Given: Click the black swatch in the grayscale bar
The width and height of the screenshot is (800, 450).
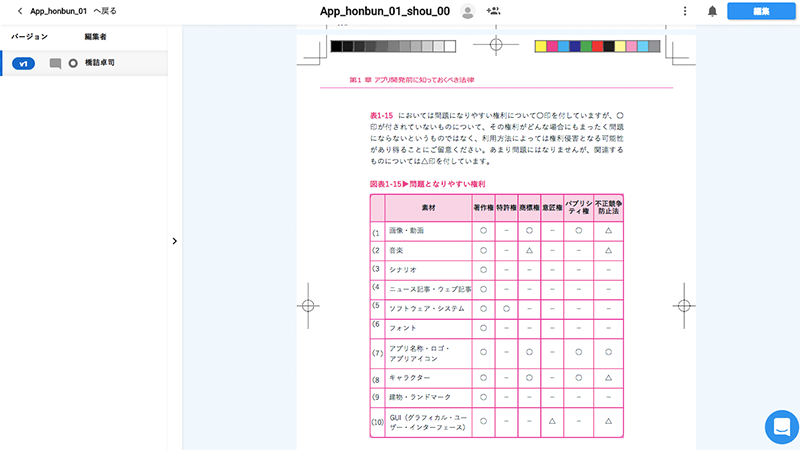Looking at the screenshot, I should click(x=336, y=46).
